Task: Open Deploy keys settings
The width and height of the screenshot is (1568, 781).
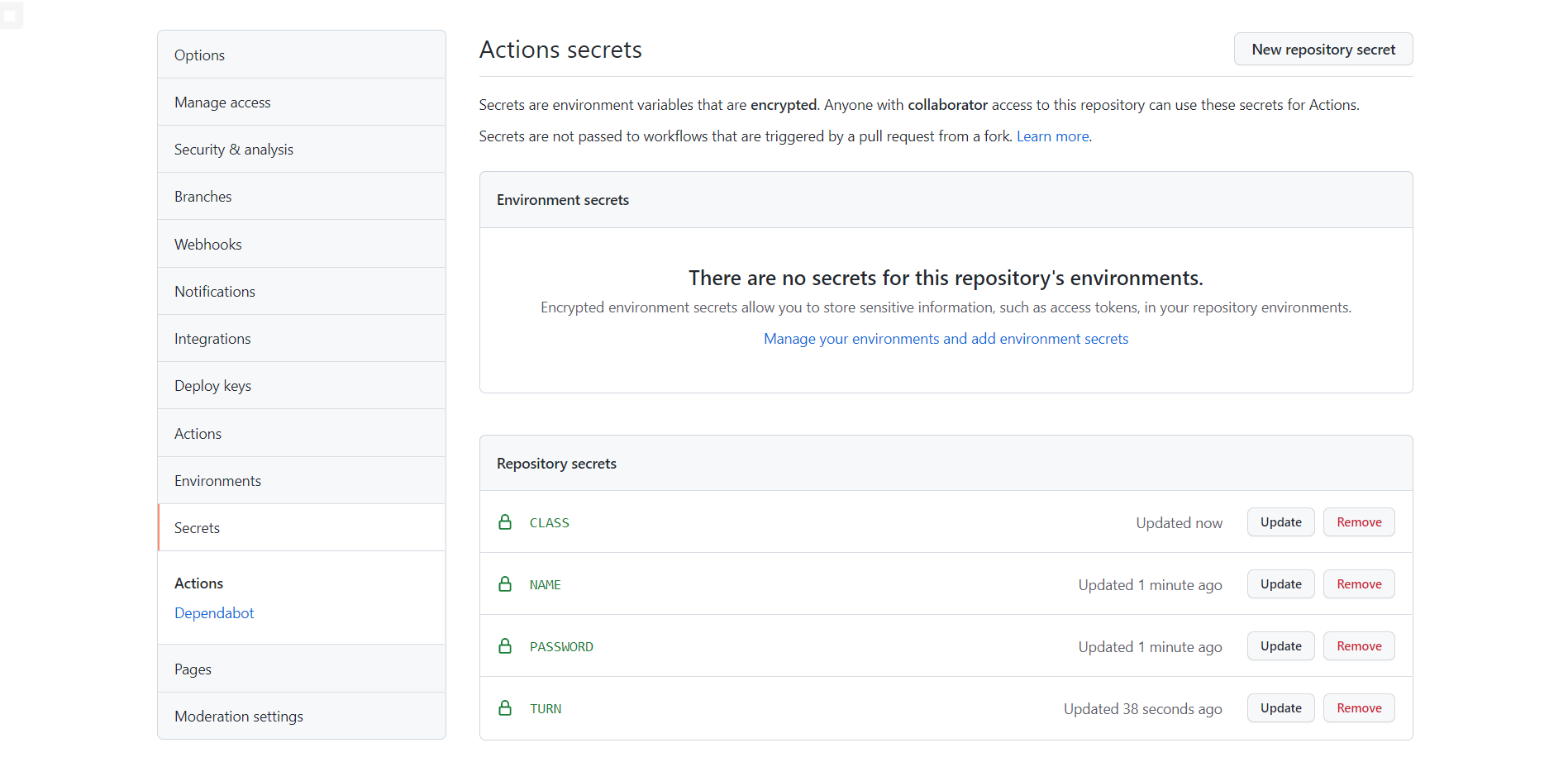Action: point(212,386)
